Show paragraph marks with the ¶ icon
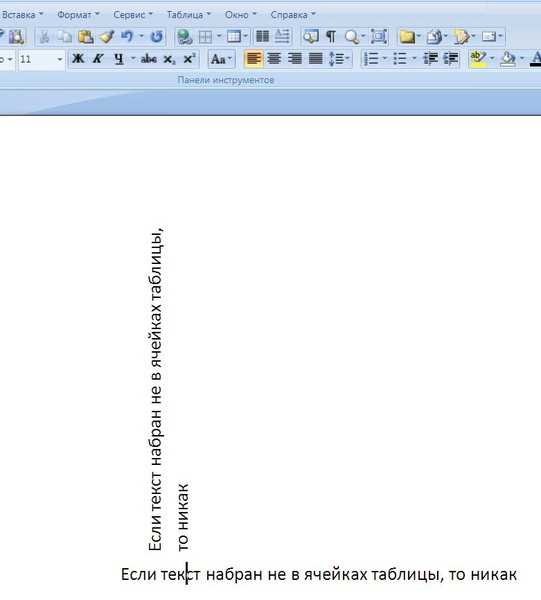 pos(331,37)
